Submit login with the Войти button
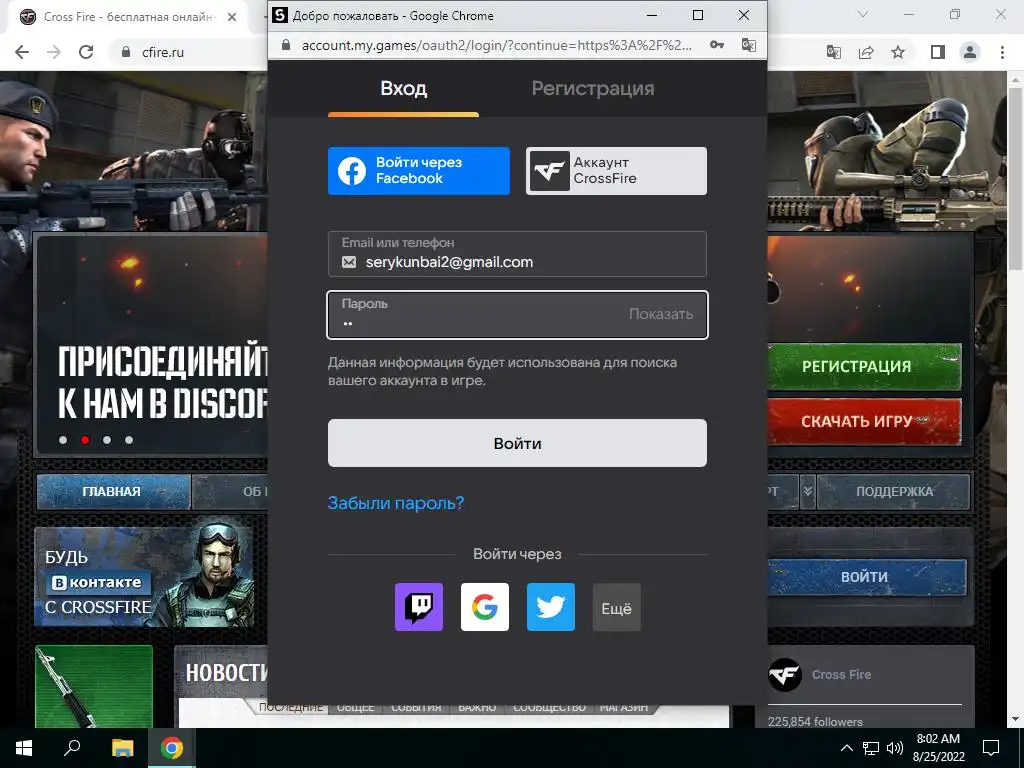This screenshot has height=768, width=1024. pos(517,443)
